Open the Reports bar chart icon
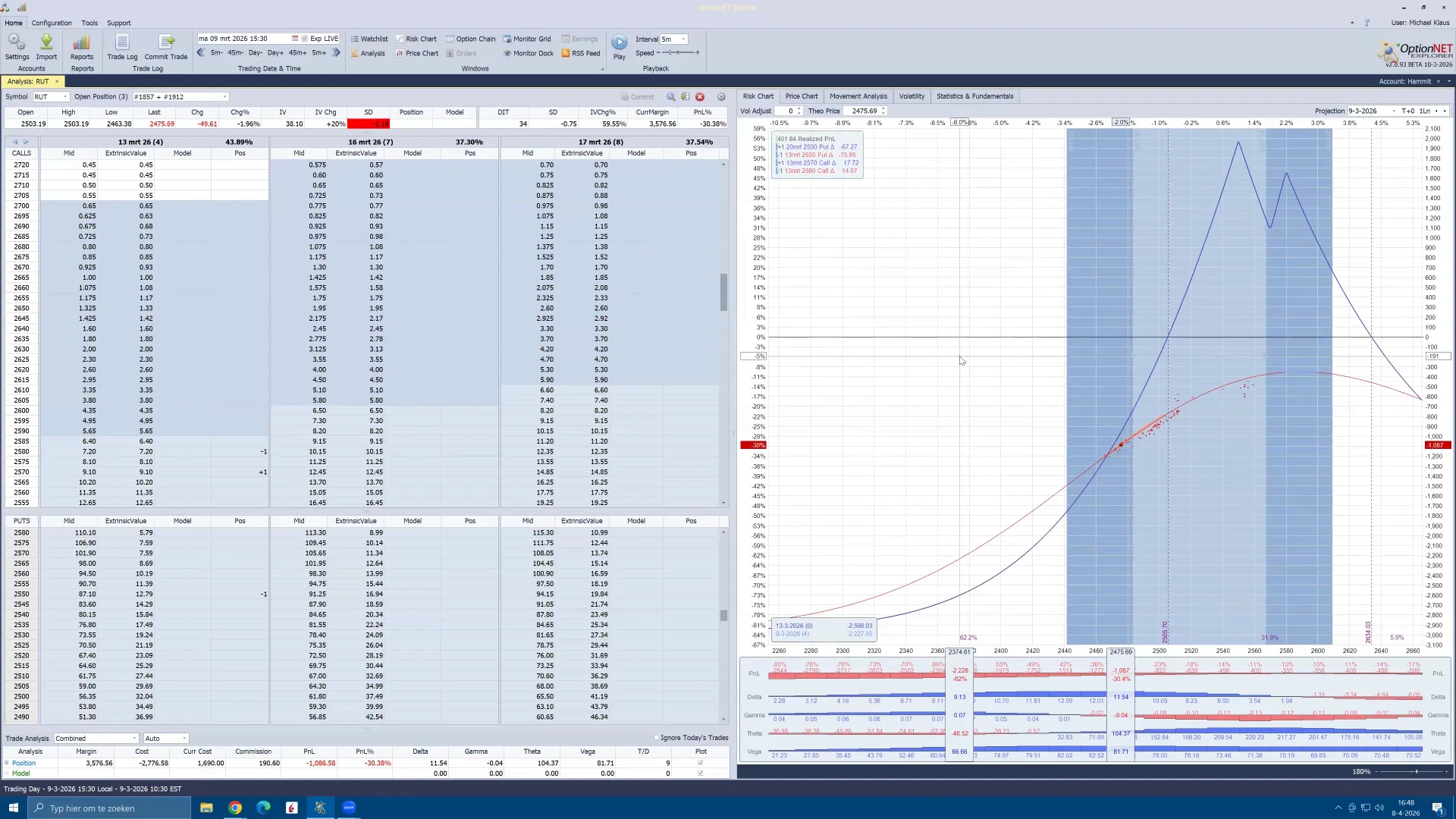1456x819 pixels. click(82, 46)
